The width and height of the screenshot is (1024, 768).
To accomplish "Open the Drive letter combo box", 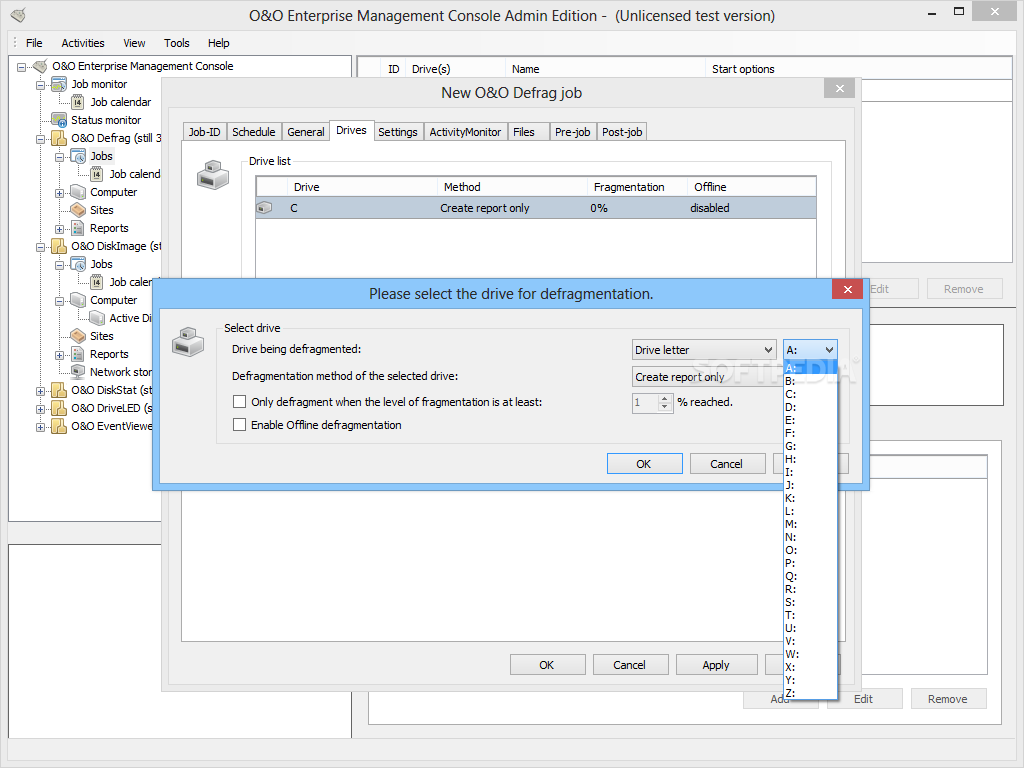I will [703, 350].
